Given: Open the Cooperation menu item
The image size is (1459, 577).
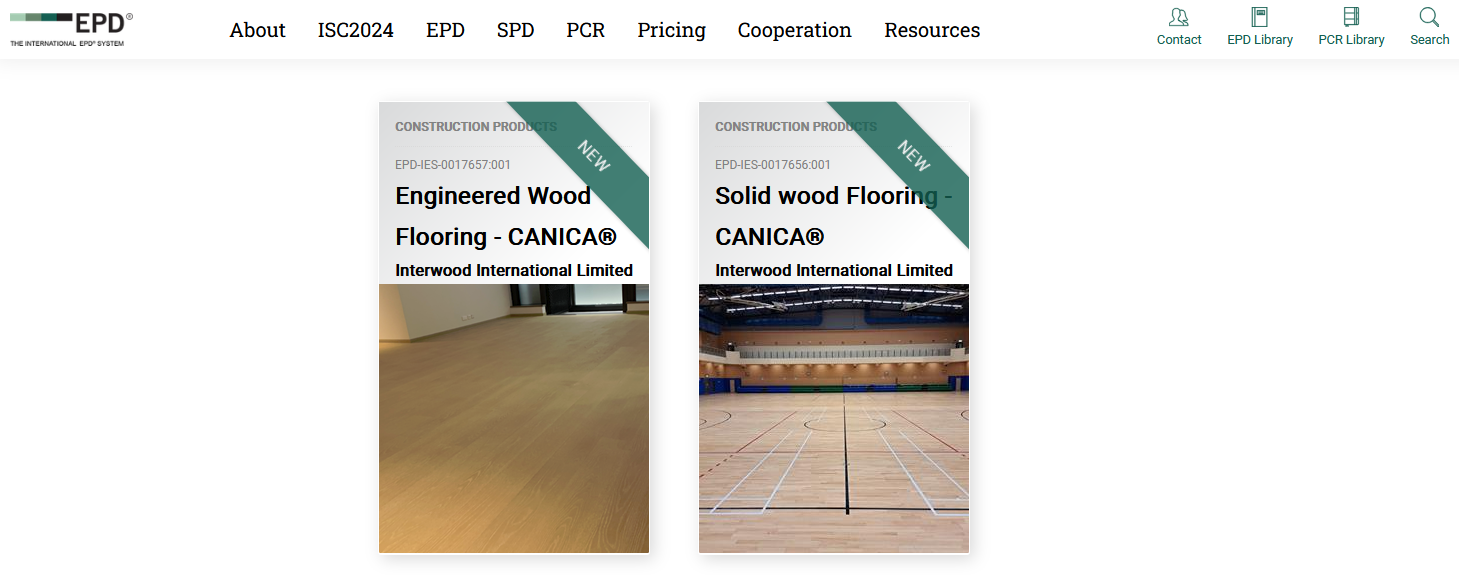Looking at the screenshot, I should pyautogui.click(x=795, y=30).
